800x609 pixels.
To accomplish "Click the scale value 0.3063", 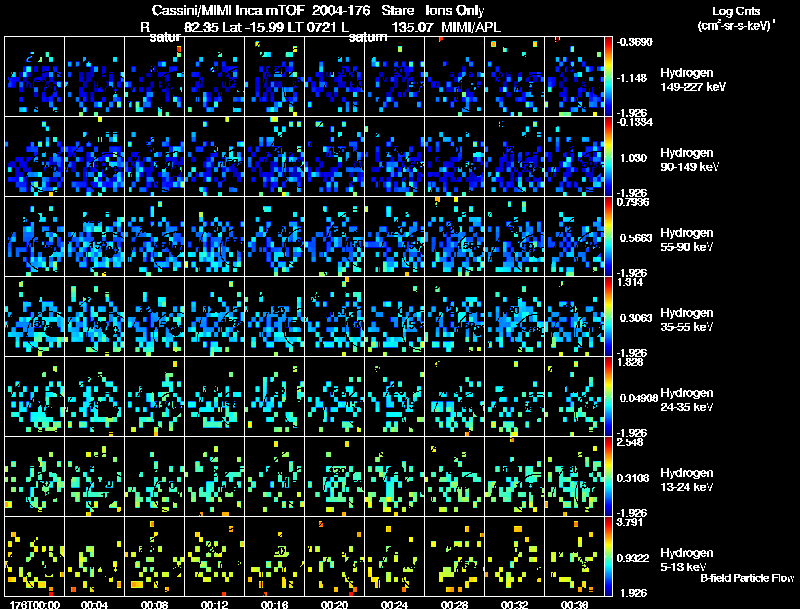I will (636, 318).
